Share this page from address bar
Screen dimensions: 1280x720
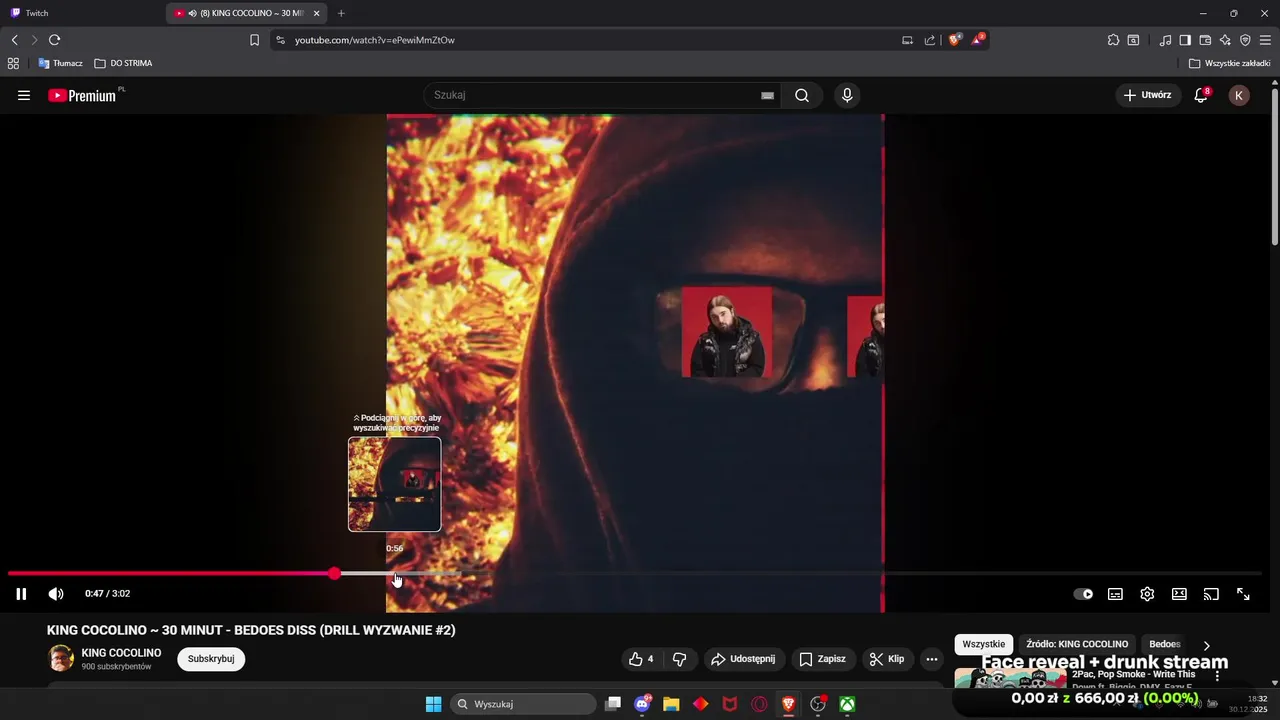[930, 40]
